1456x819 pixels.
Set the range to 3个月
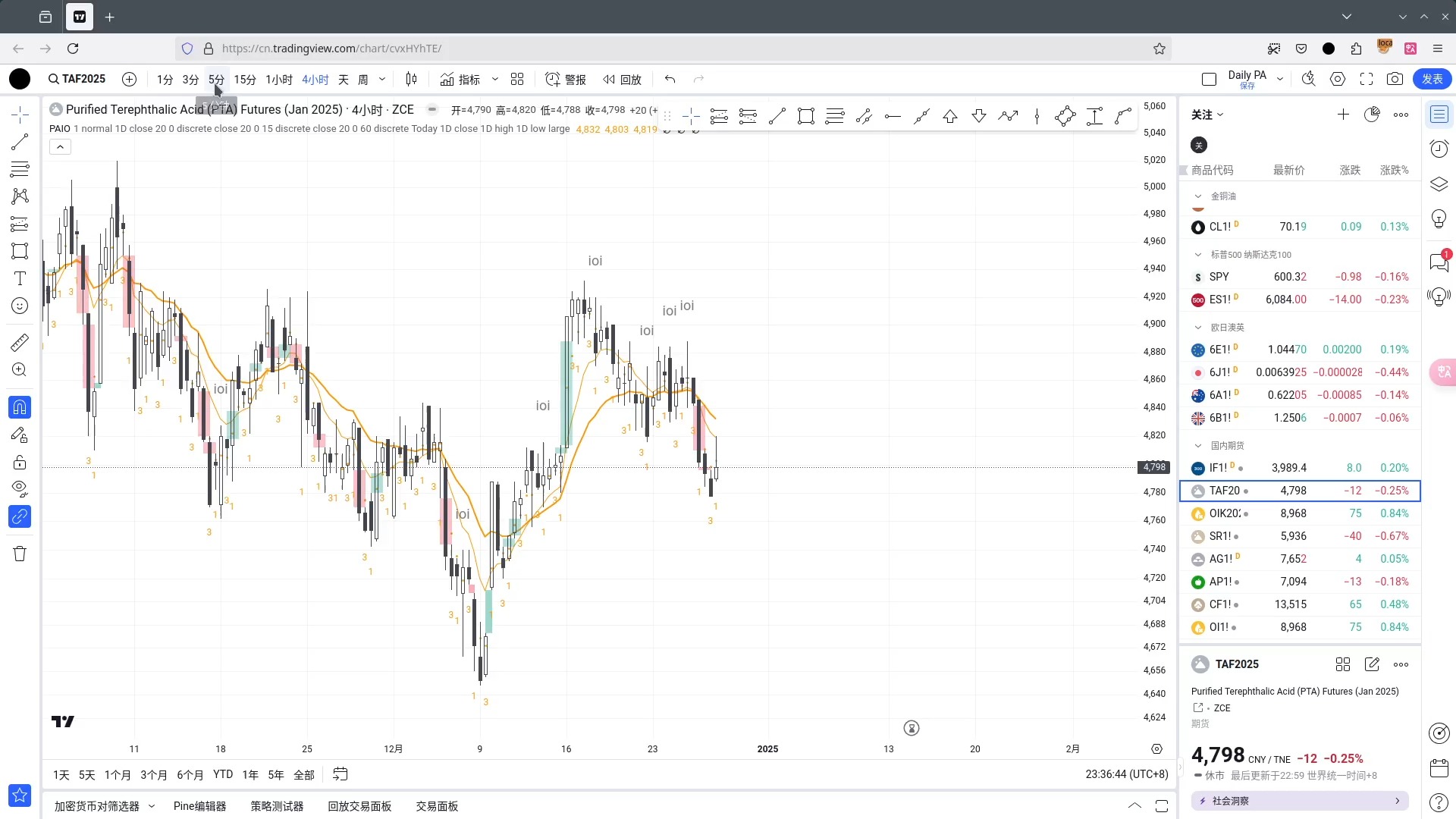154,775
